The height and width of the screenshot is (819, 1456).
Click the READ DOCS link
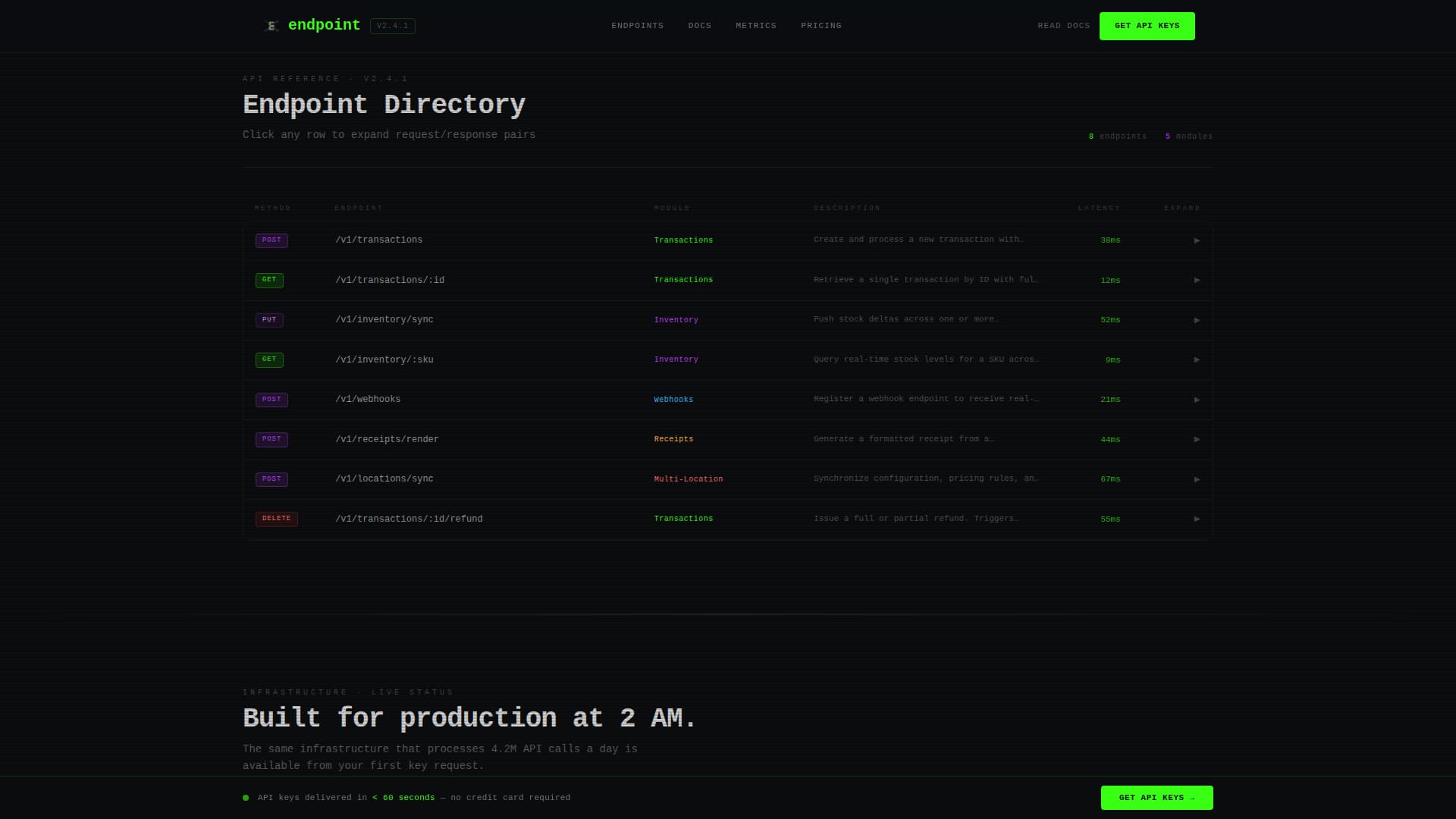(x=1063, y=26)
